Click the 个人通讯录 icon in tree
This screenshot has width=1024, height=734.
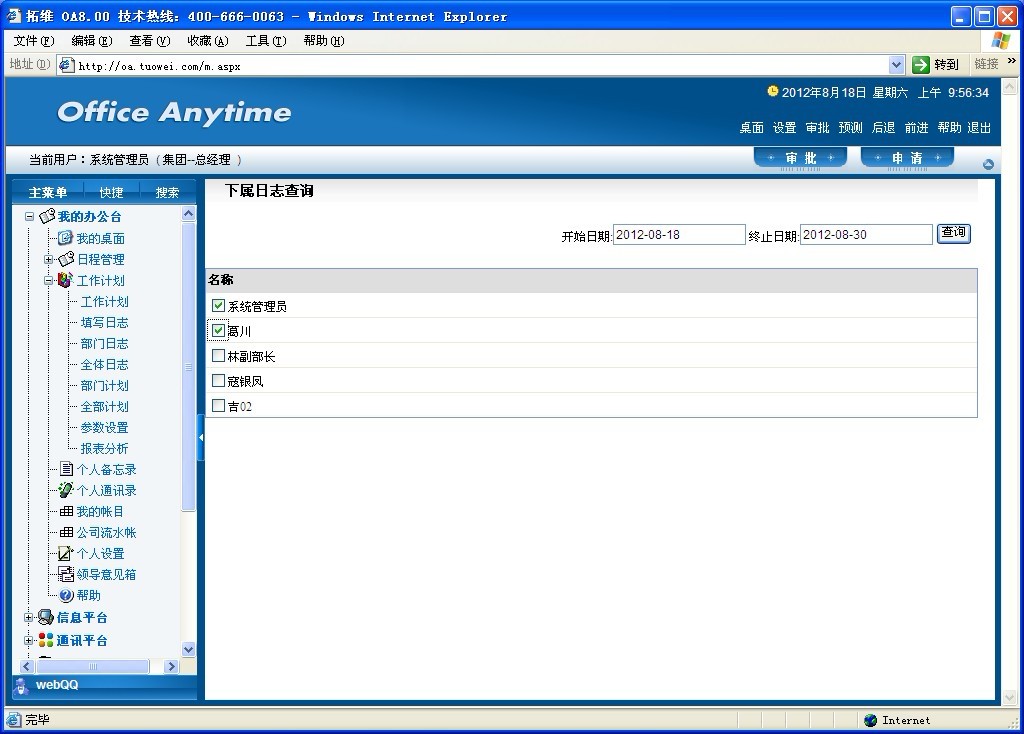(66, 490)
